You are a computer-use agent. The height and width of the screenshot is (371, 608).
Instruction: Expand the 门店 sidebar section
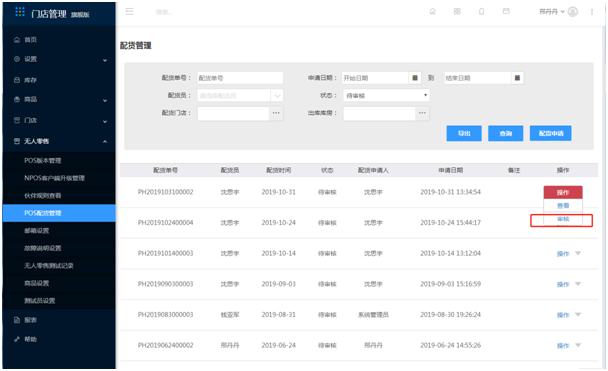click(x=59, y=120)
